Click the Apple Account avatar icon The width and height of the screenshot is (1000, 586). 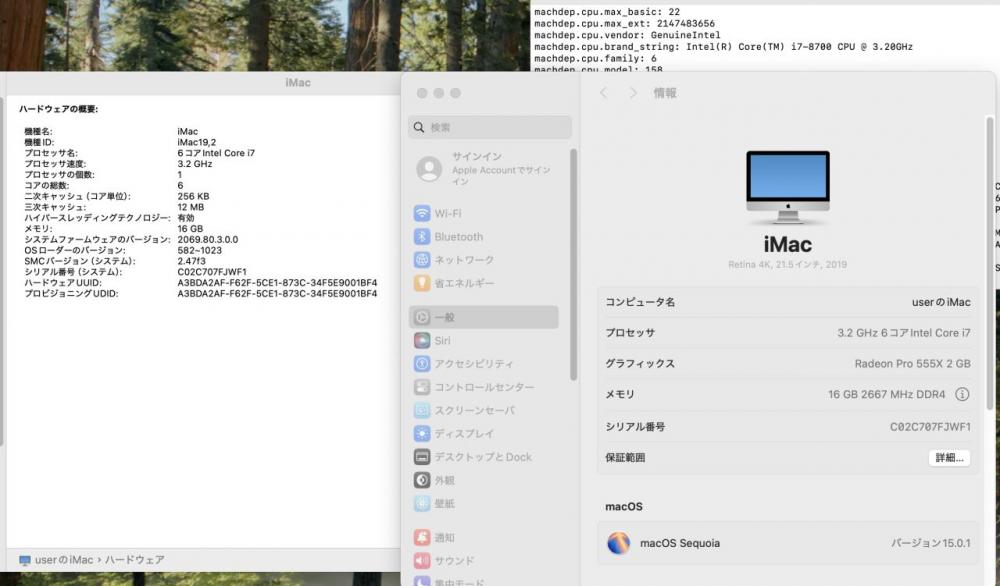(429, 169)
